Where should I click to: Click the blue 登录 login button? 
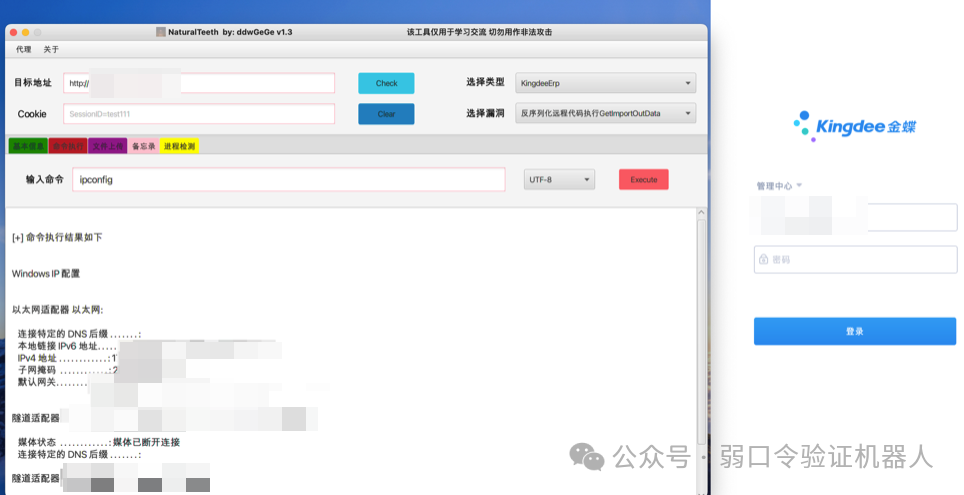coord(855,331)
